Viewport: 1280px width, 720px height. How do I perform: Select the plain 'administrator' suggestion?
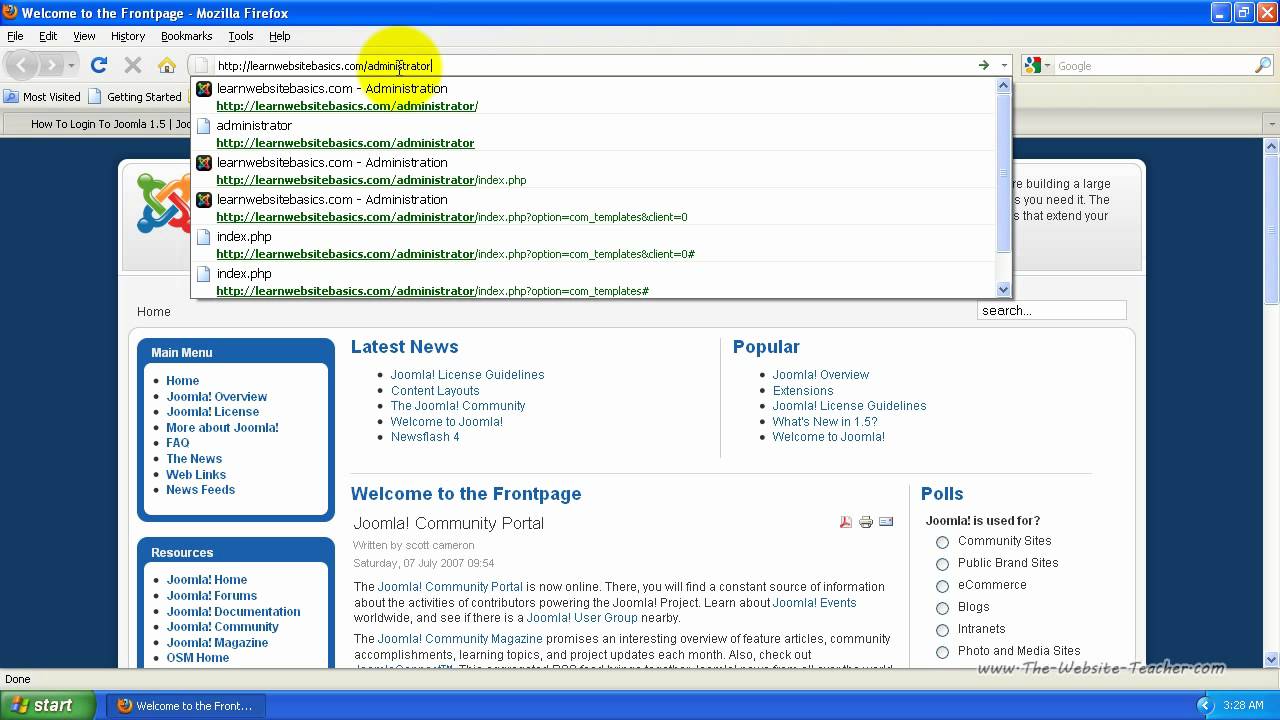click(x=594, y=134)
